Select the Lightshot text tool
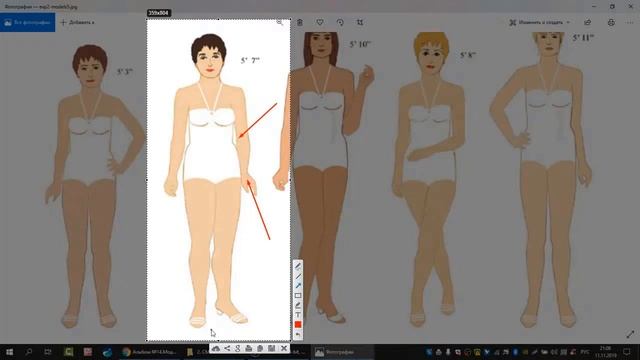The image size is (640, 360). (298, 315)
